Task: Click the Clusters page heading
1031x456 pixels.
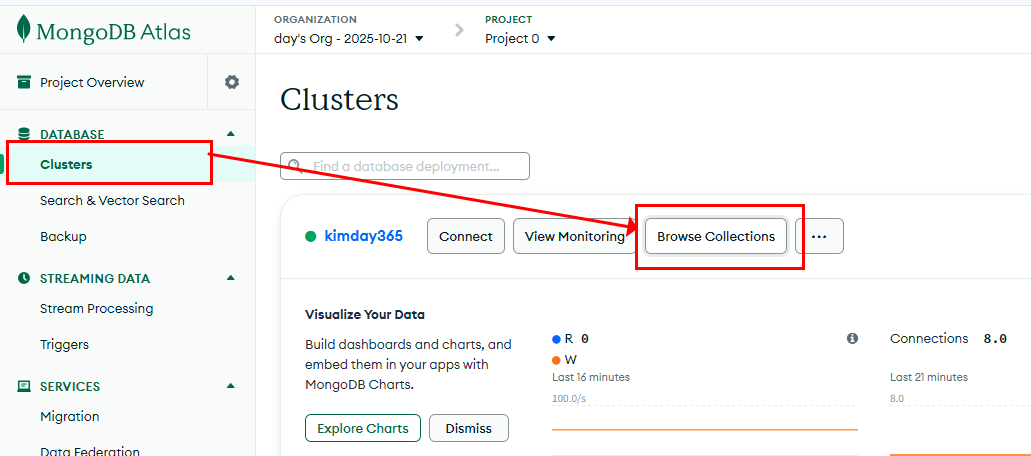Action: (x=339, y=101)
